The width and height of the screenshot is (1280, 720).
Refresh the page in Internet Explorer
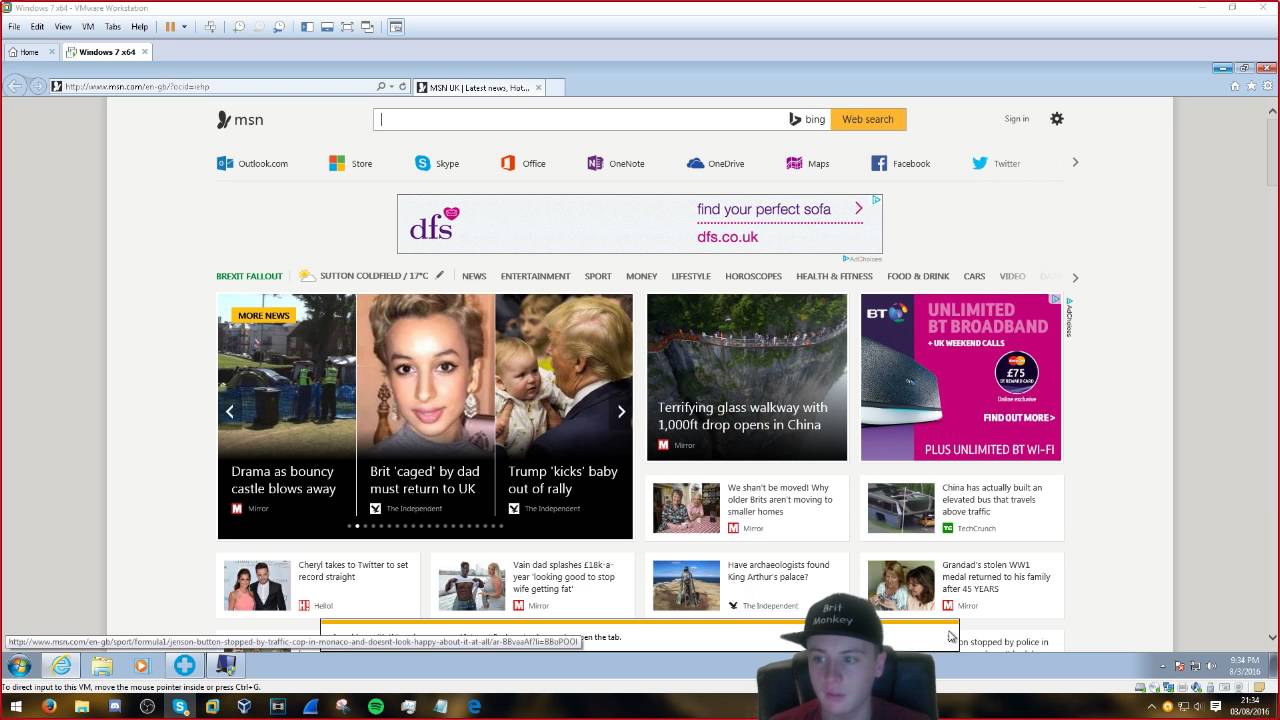coord(403,87)
